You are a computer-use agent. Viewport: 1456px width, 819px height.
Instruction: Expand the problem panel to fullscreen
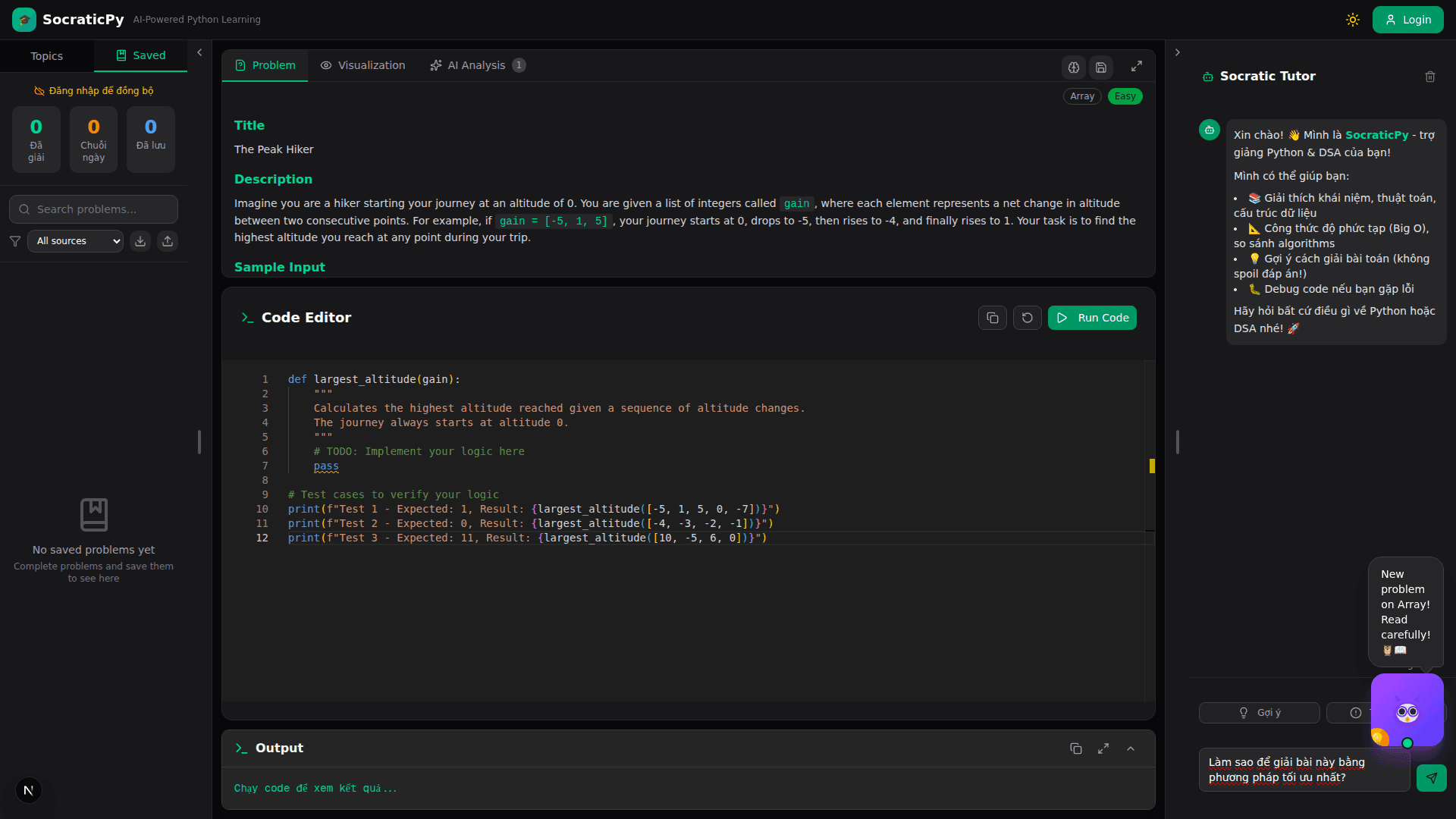1136,67
